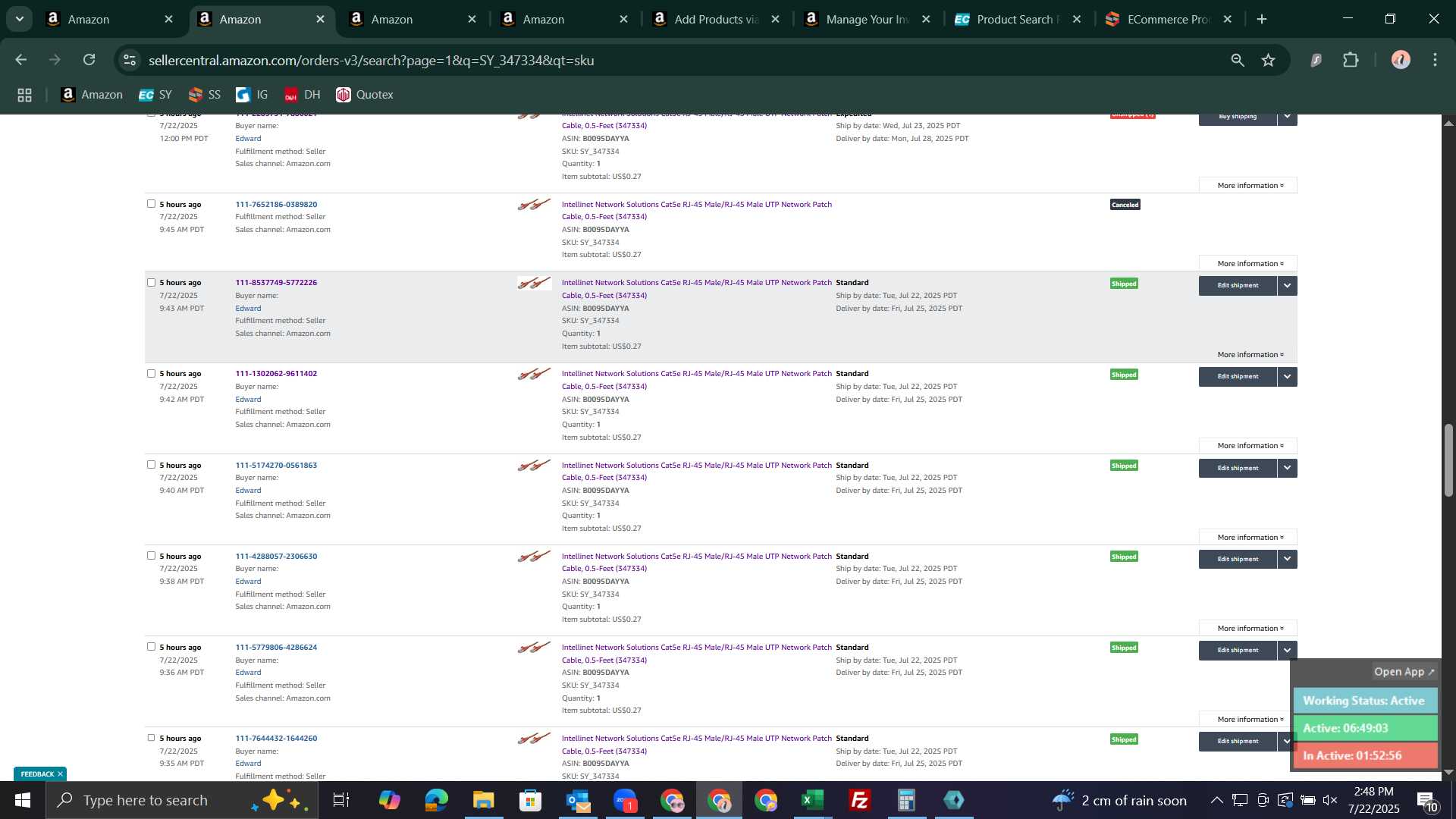Select checkbox for order 111-5174270-0561863
Viewport: 1456px width, 819px height.
click(x=151, y=464)
